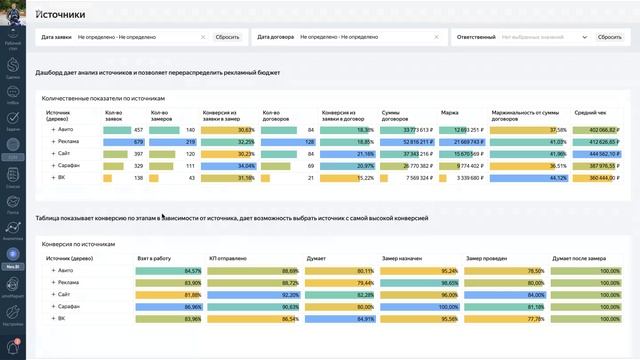This screenshot has height=360, width=640.
Task: Click the Средний чек column header
Action: 590,113
